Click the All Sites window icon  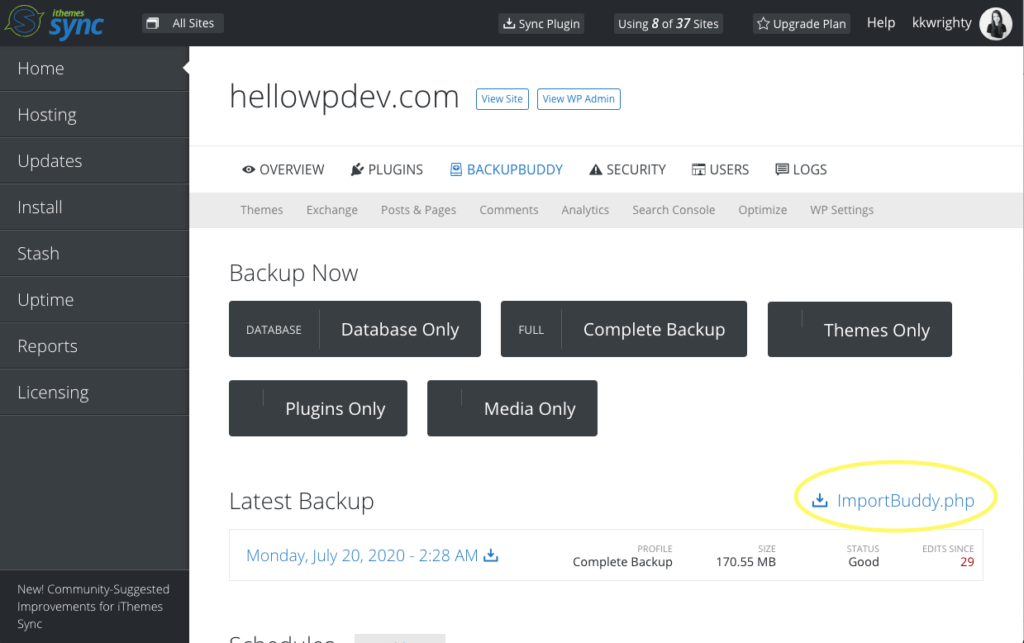(x=152, y=24)
